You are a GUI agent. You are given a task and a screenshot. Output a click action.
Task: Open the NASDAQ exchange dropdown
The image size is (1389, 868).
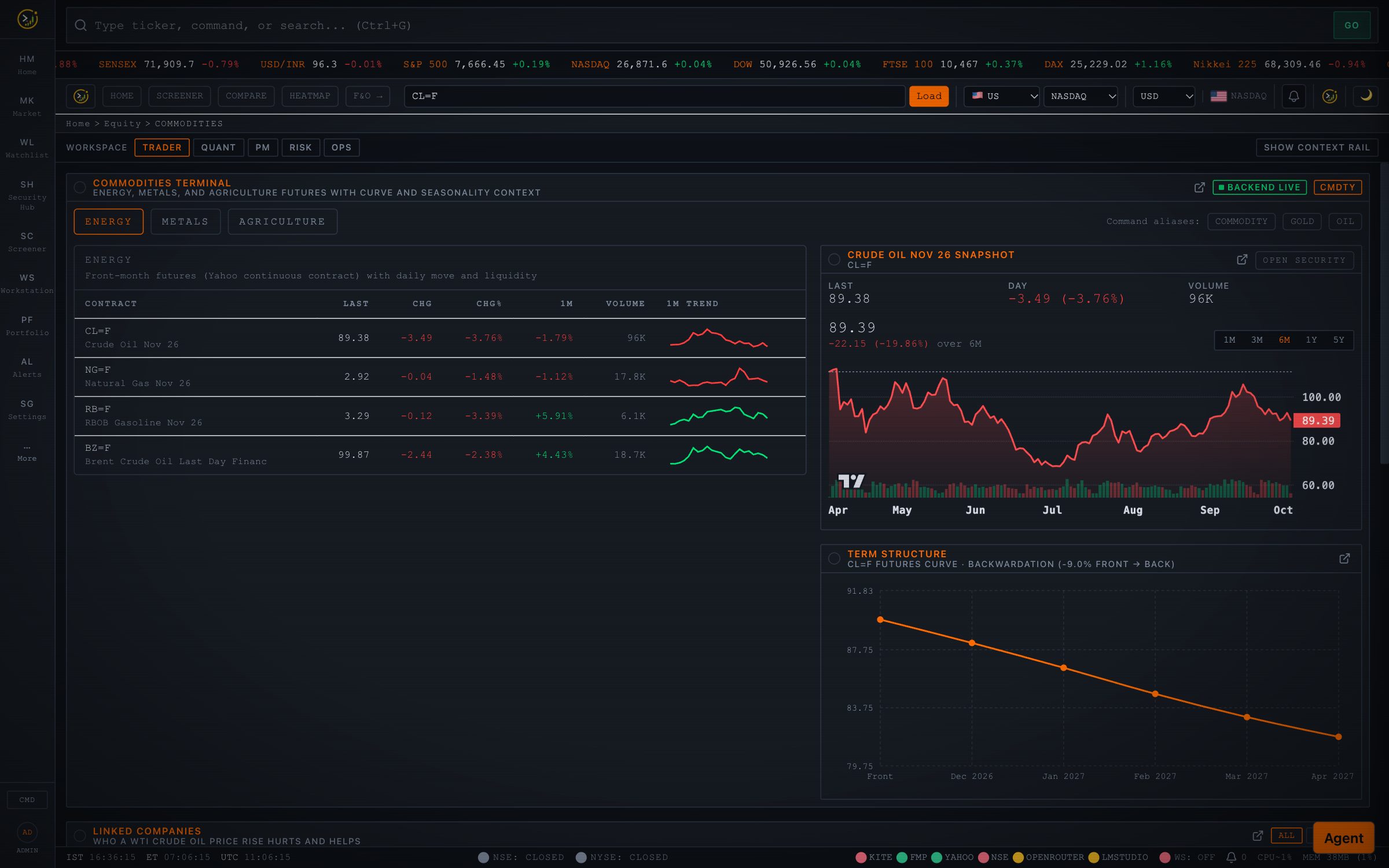(1081, 96)
